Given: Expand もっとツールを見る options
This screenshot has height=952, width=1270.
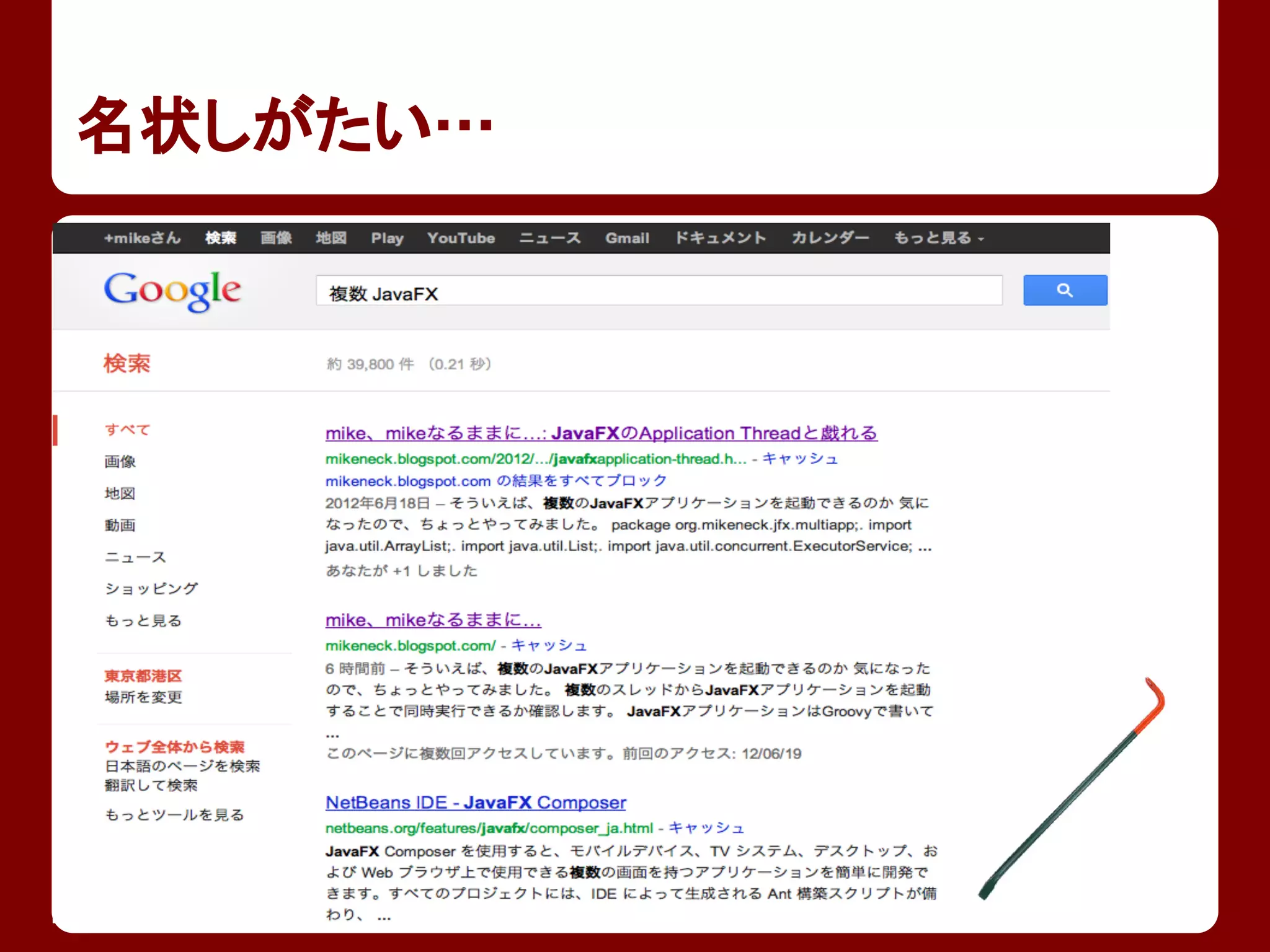Looking at the screenshot, I should tap(174, 815).
